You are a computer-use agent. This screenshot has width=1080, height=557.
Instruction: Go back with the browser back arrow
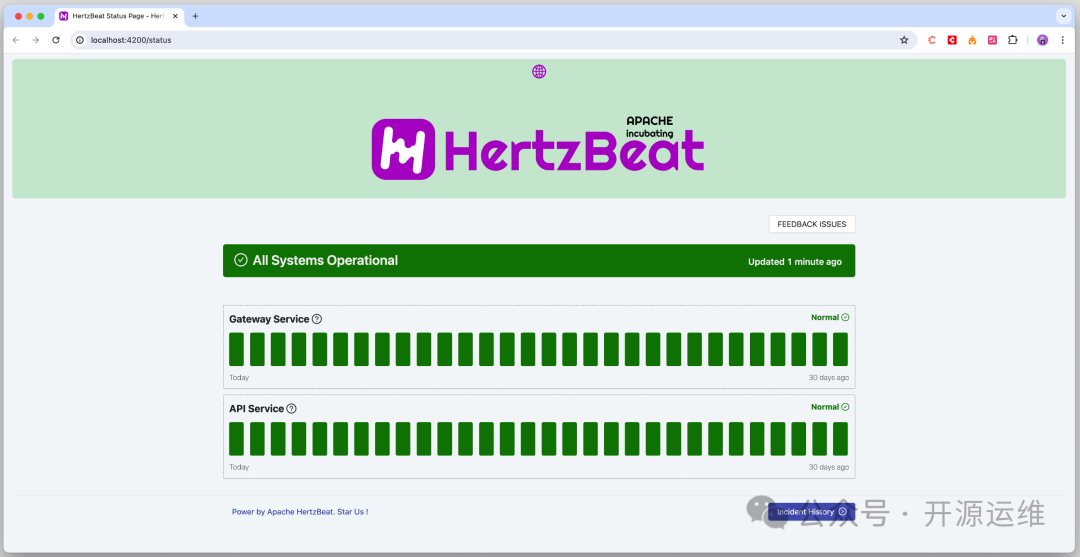click(16, 40)
